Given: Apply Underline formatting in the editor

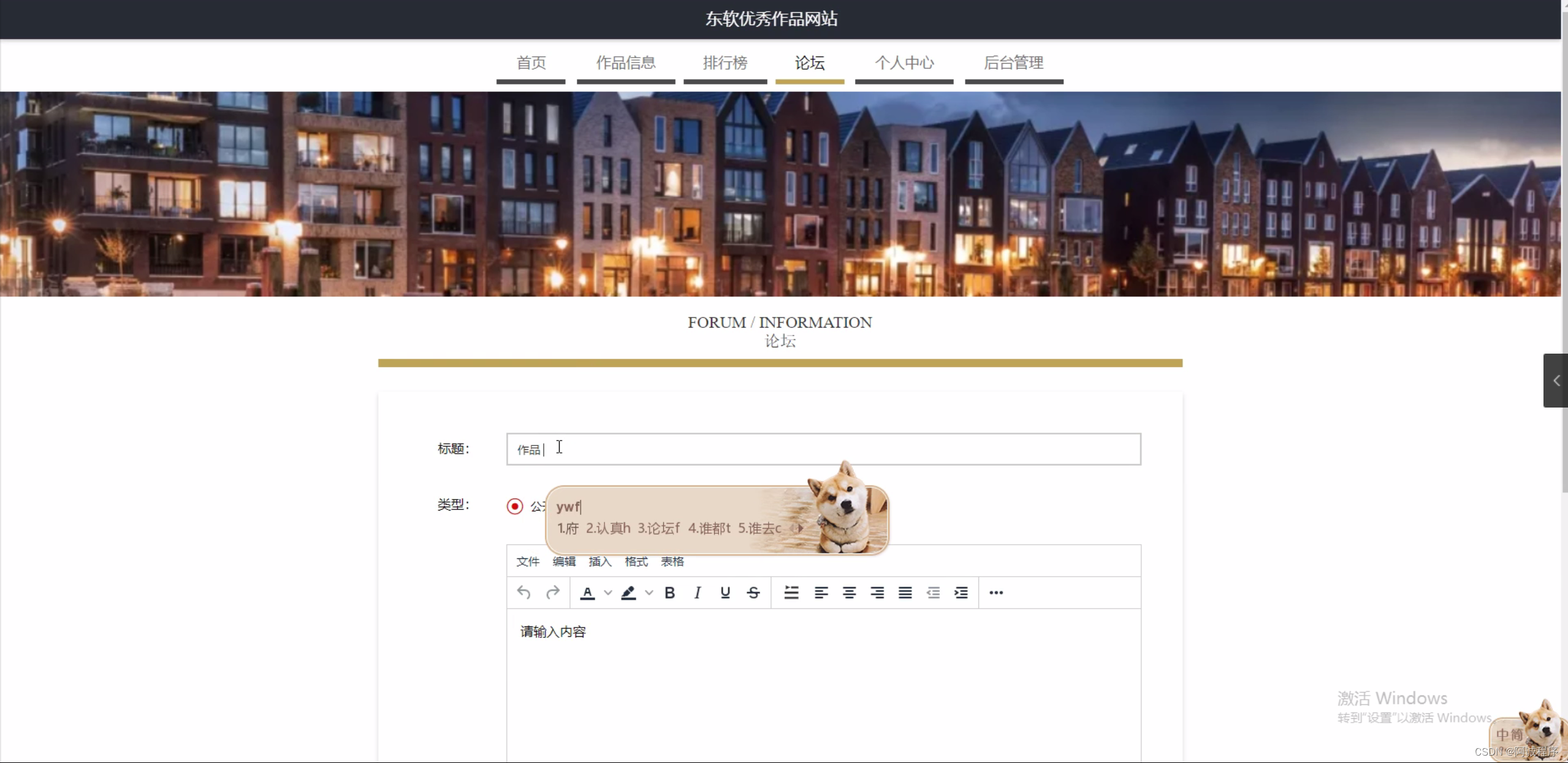Looking at the screenshot, I should 725,593.
